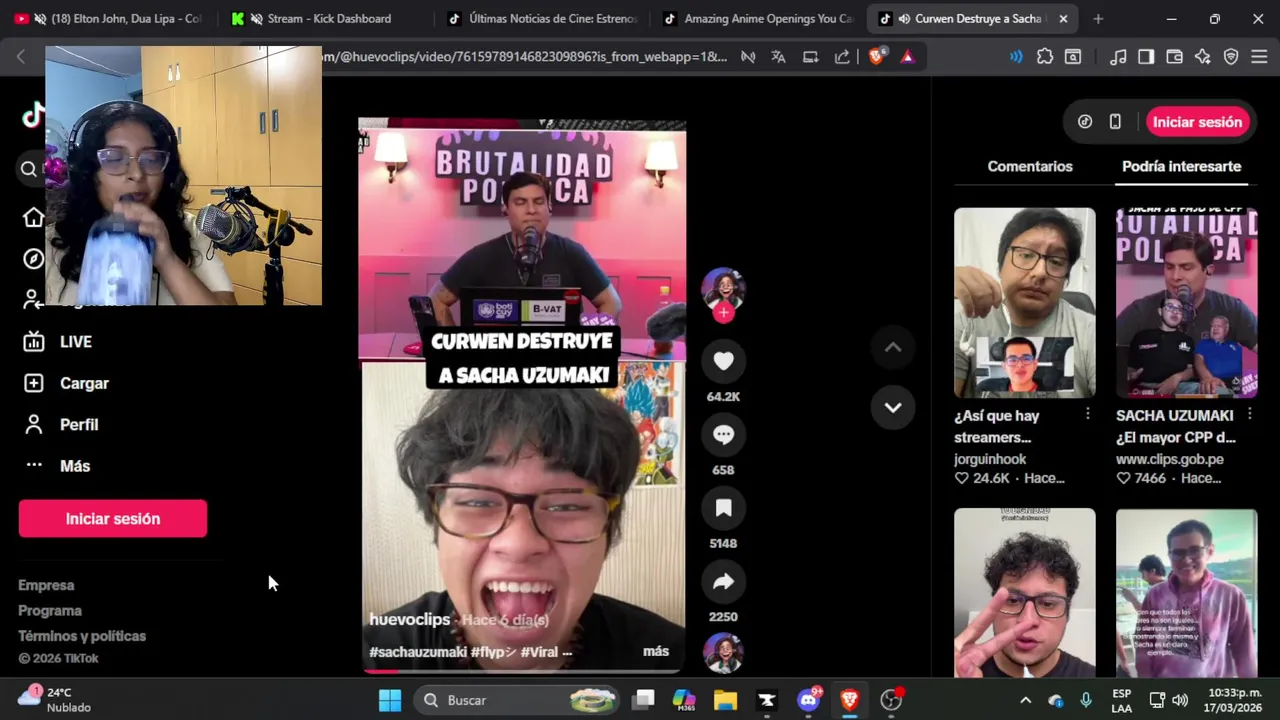Screen dimensions: 1280x720
Task: Click the www.clips.gob.pe author name
Action: [x=1170, y=460]
